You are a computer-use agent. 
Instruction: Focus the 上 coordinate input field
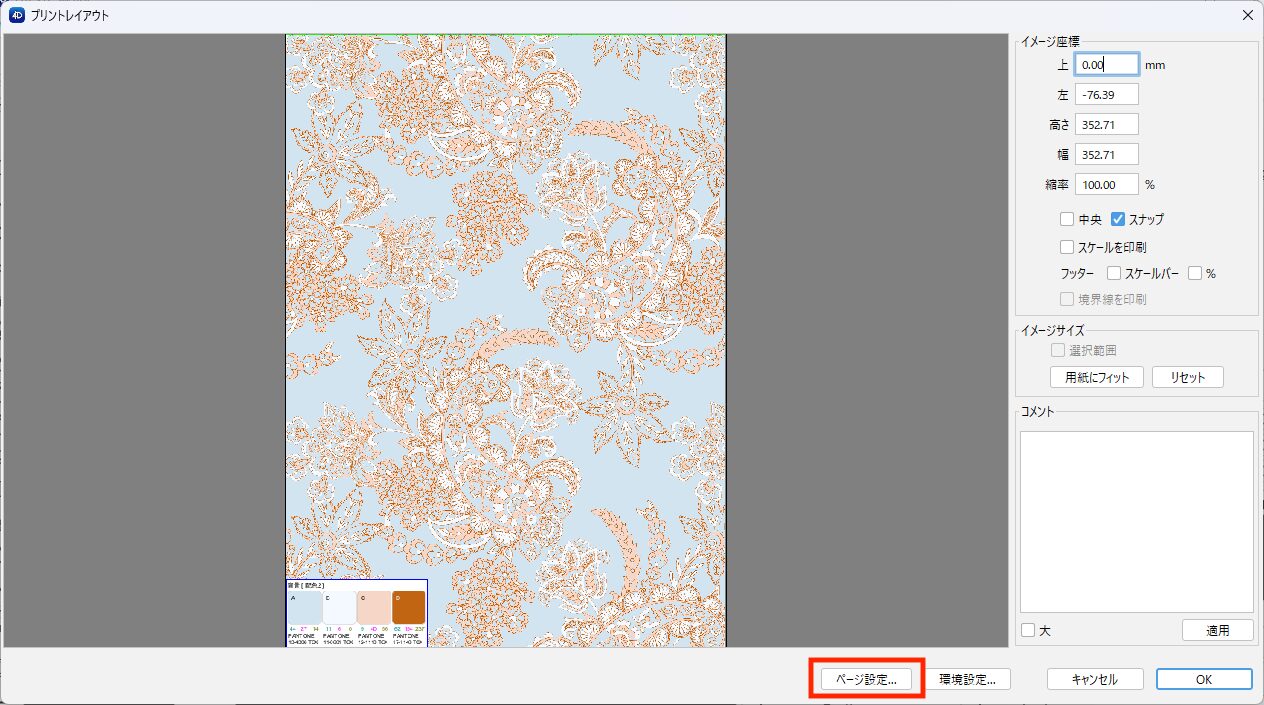1107,65
